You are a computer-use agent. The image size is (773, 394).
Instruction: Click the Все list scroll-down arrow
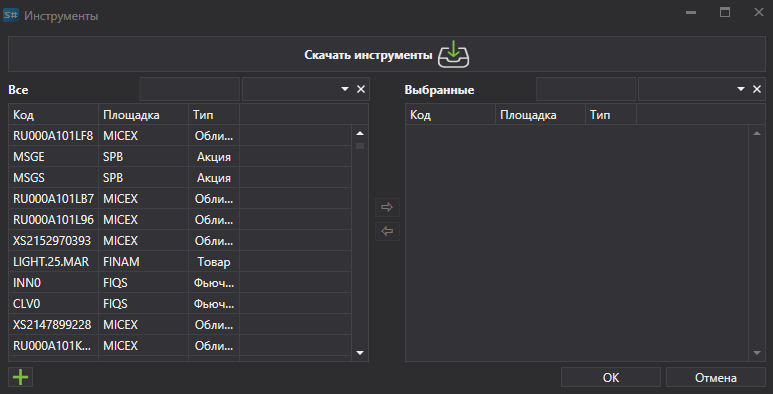360,353
